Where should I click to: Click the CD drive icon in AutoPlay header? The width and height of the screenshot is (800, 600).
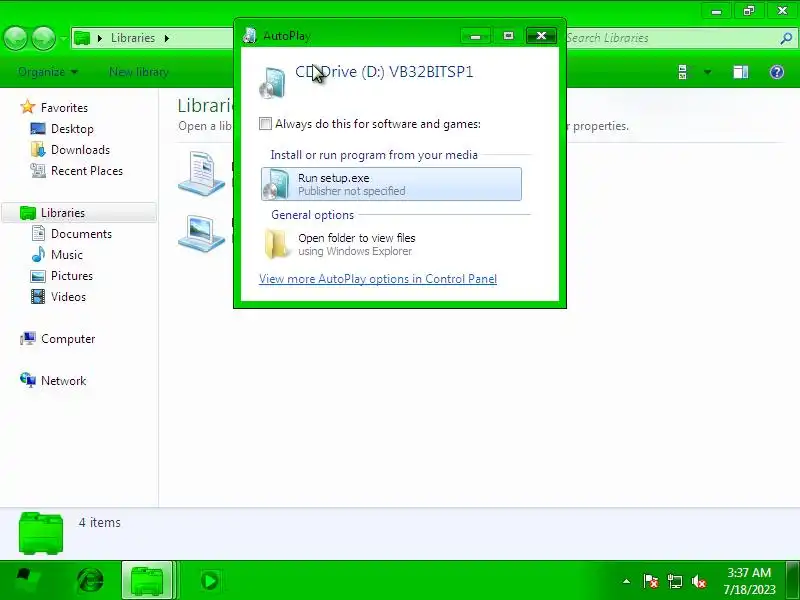tap(272, 82)
